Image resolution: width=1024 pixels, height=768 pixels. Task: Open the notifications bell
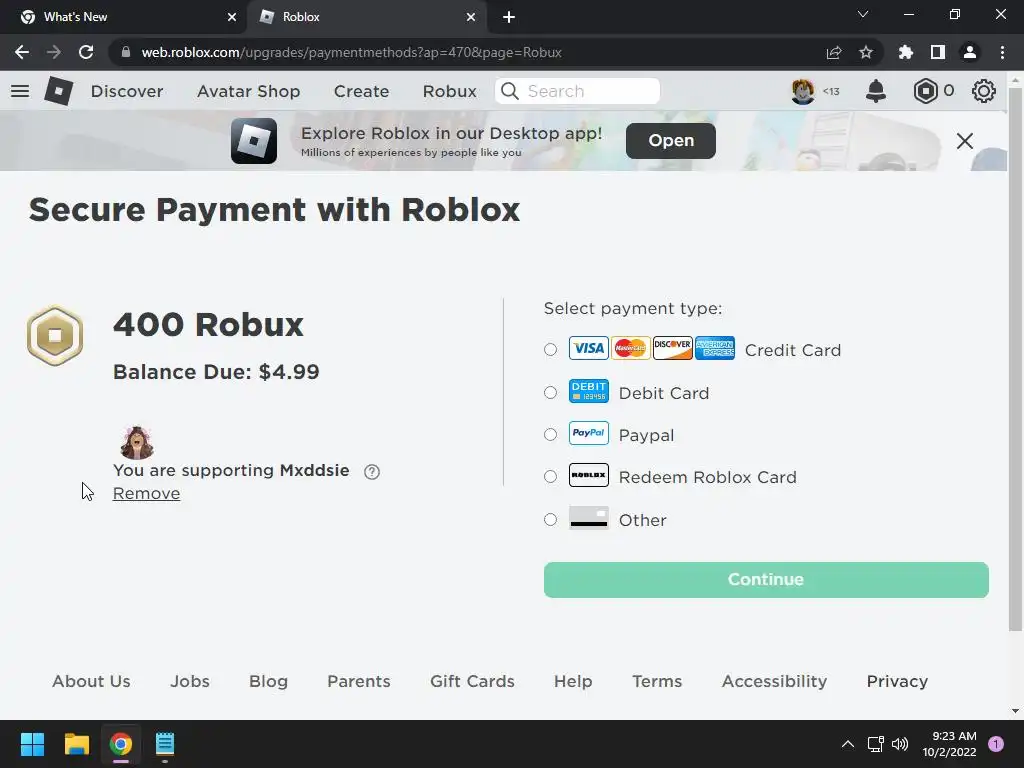tap(876, 91)
